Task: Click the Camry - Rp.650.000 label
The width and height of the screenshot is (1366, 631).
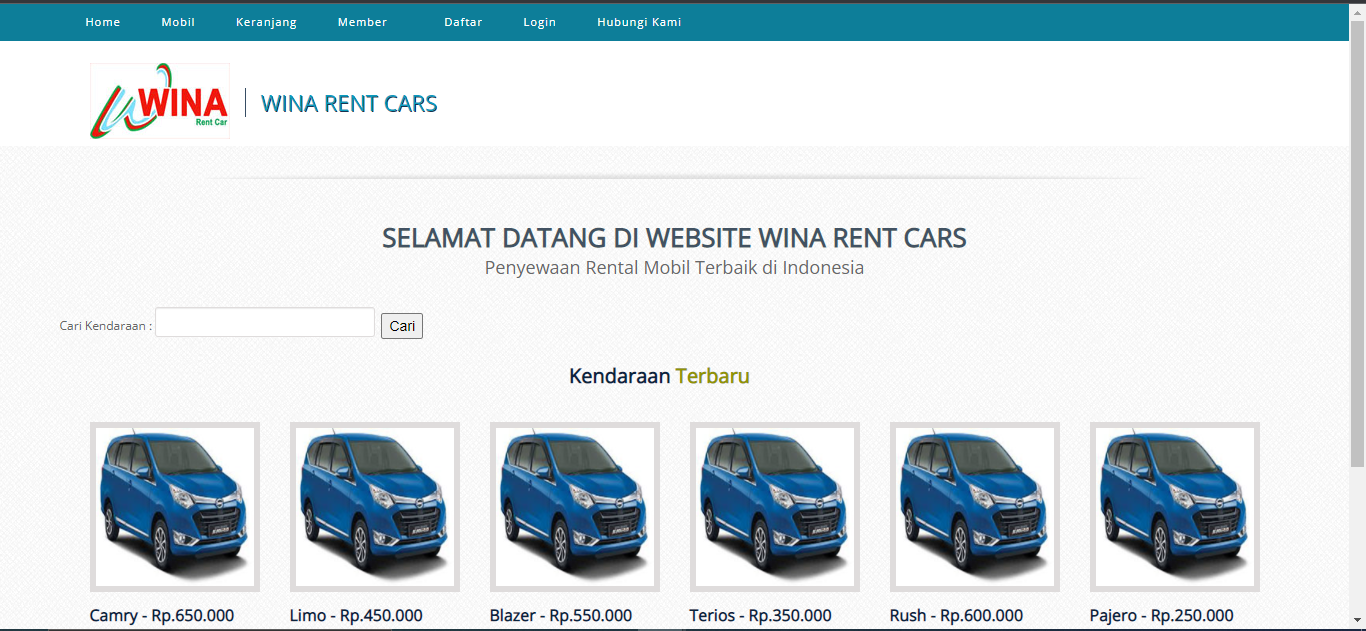Action: tap(162, 615)
